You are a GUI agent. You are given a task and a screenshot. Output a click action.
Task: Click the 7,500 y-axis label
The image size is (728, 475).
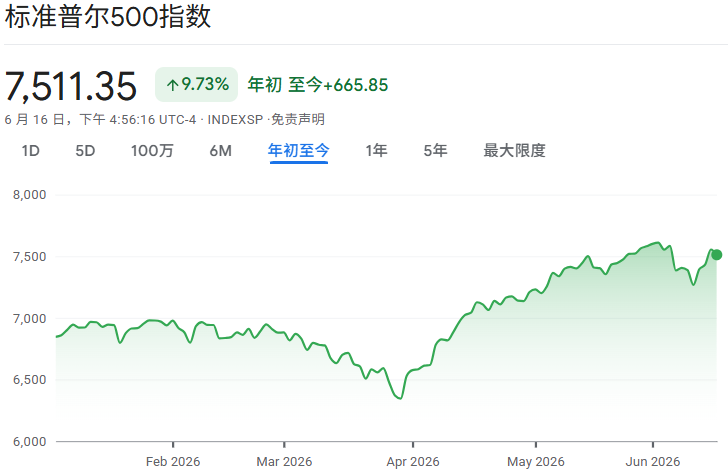click(x=30, y=257)
